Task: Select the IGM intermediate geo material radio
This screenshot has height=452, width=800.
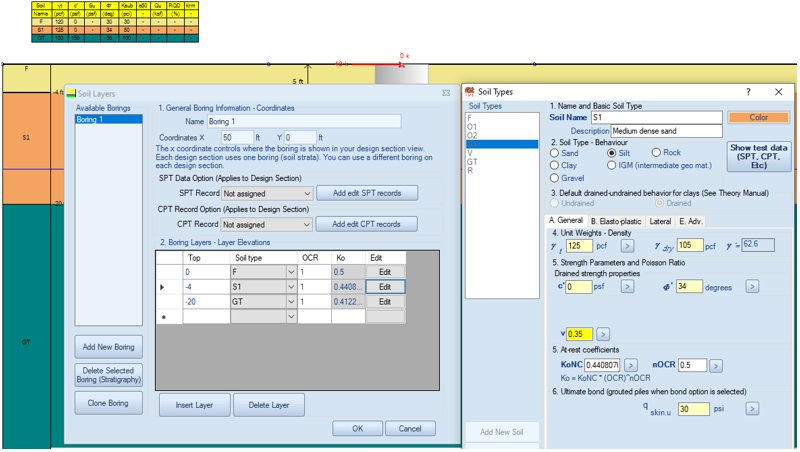Action: coord(611,165)
